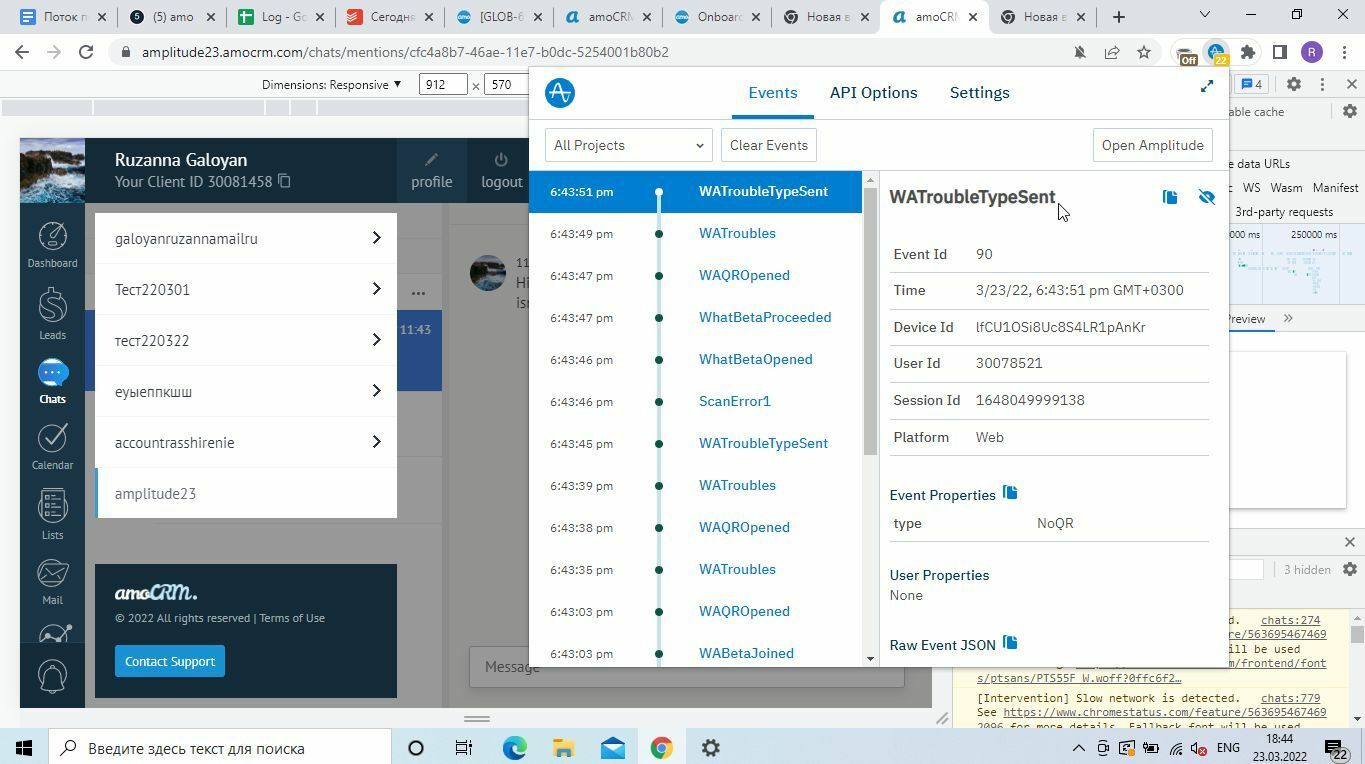This screenshot has height=764, width=1365.
Task: Open the DevTools settings gear
Action: coord(1293,85)
